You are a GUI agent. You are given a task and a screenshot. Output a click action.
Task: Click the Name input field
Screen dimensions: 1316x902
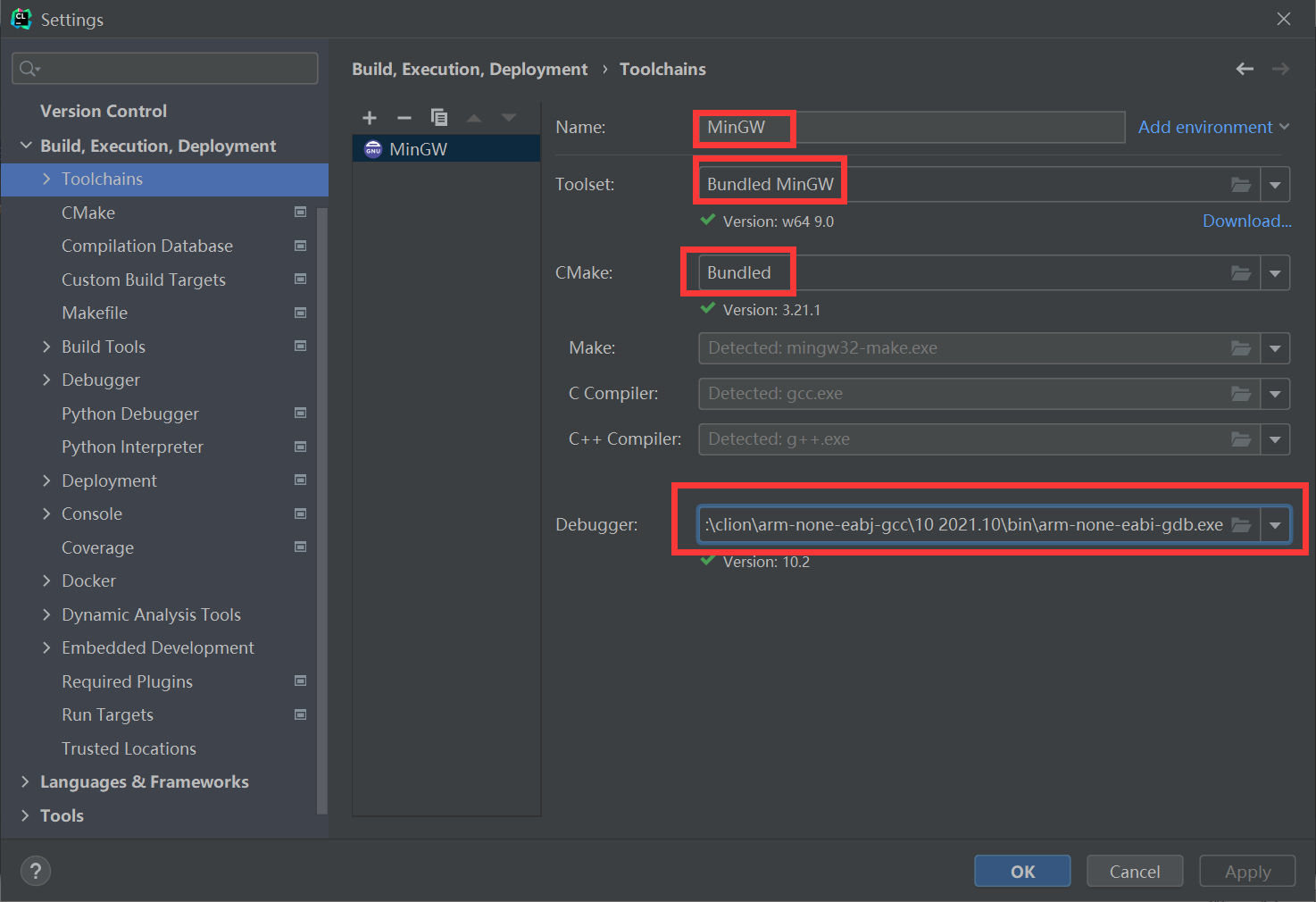tap(912, 127)
